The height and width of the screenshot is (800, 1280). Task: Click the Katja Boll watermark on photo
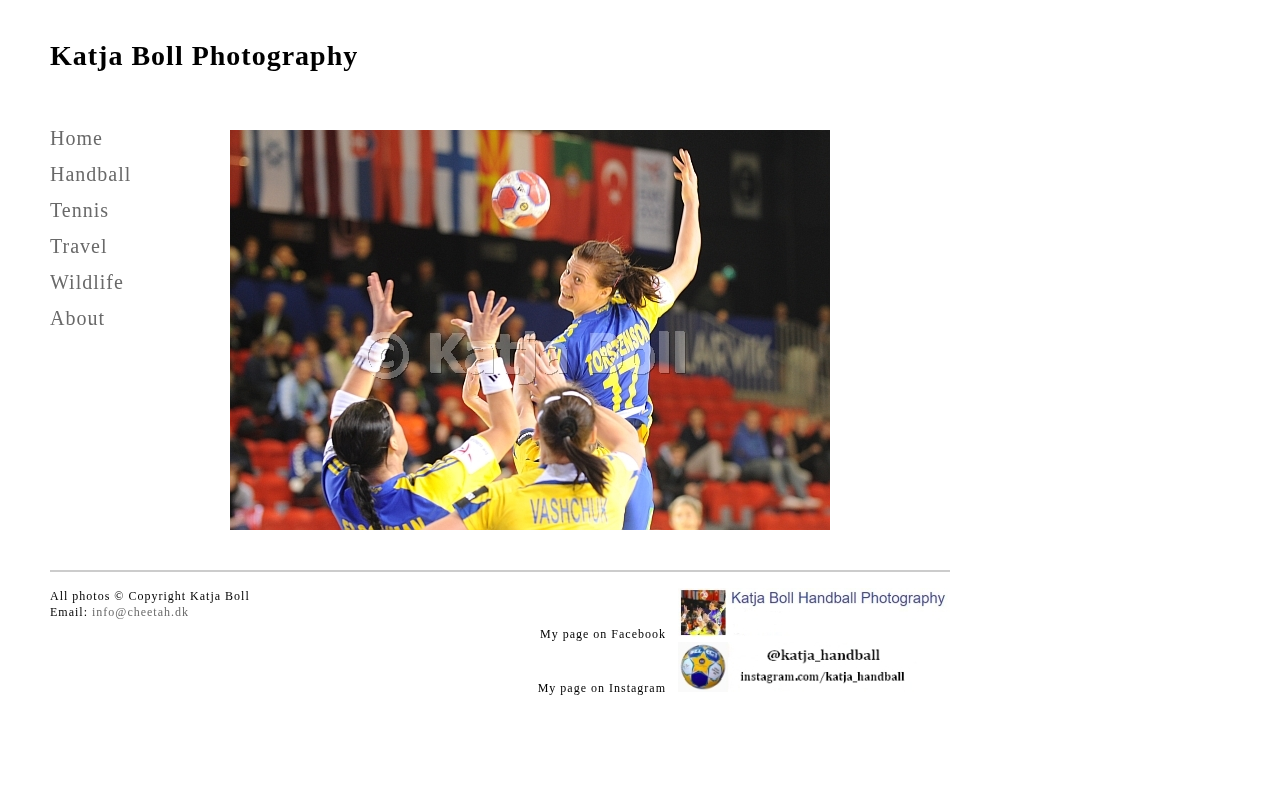(528, 354)
